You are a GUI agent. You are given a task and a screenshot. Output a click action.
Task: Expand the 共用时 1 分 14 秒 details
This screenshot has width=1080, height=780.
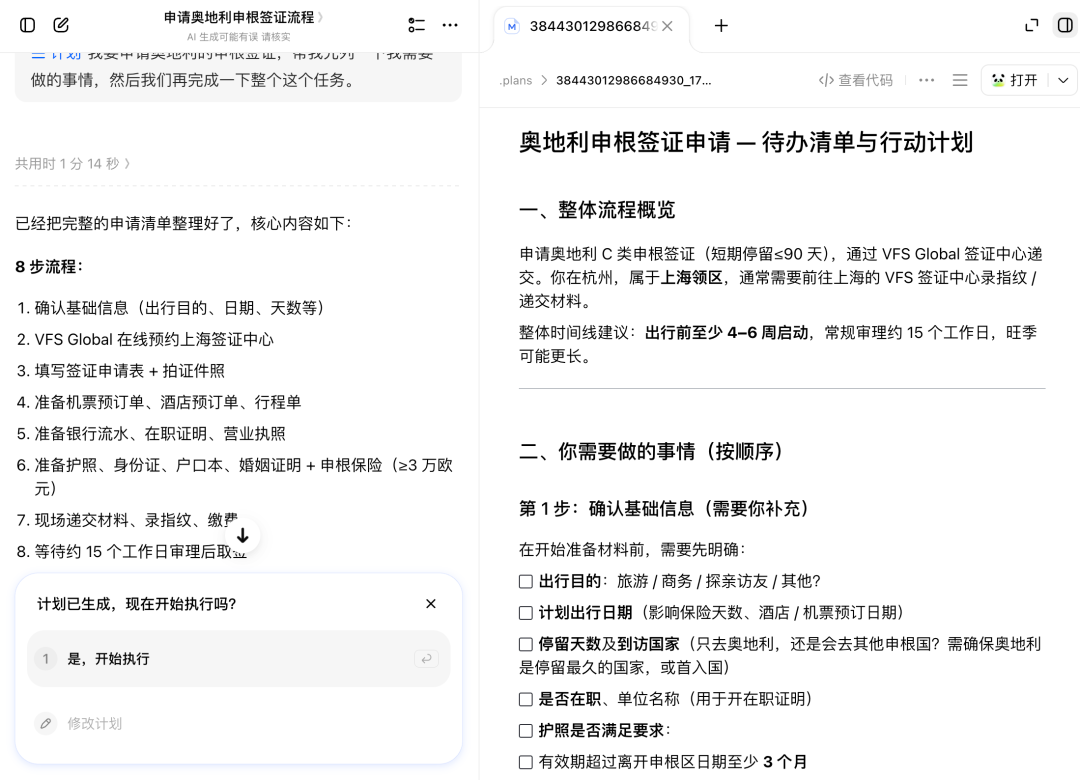(x=72, y=164)
